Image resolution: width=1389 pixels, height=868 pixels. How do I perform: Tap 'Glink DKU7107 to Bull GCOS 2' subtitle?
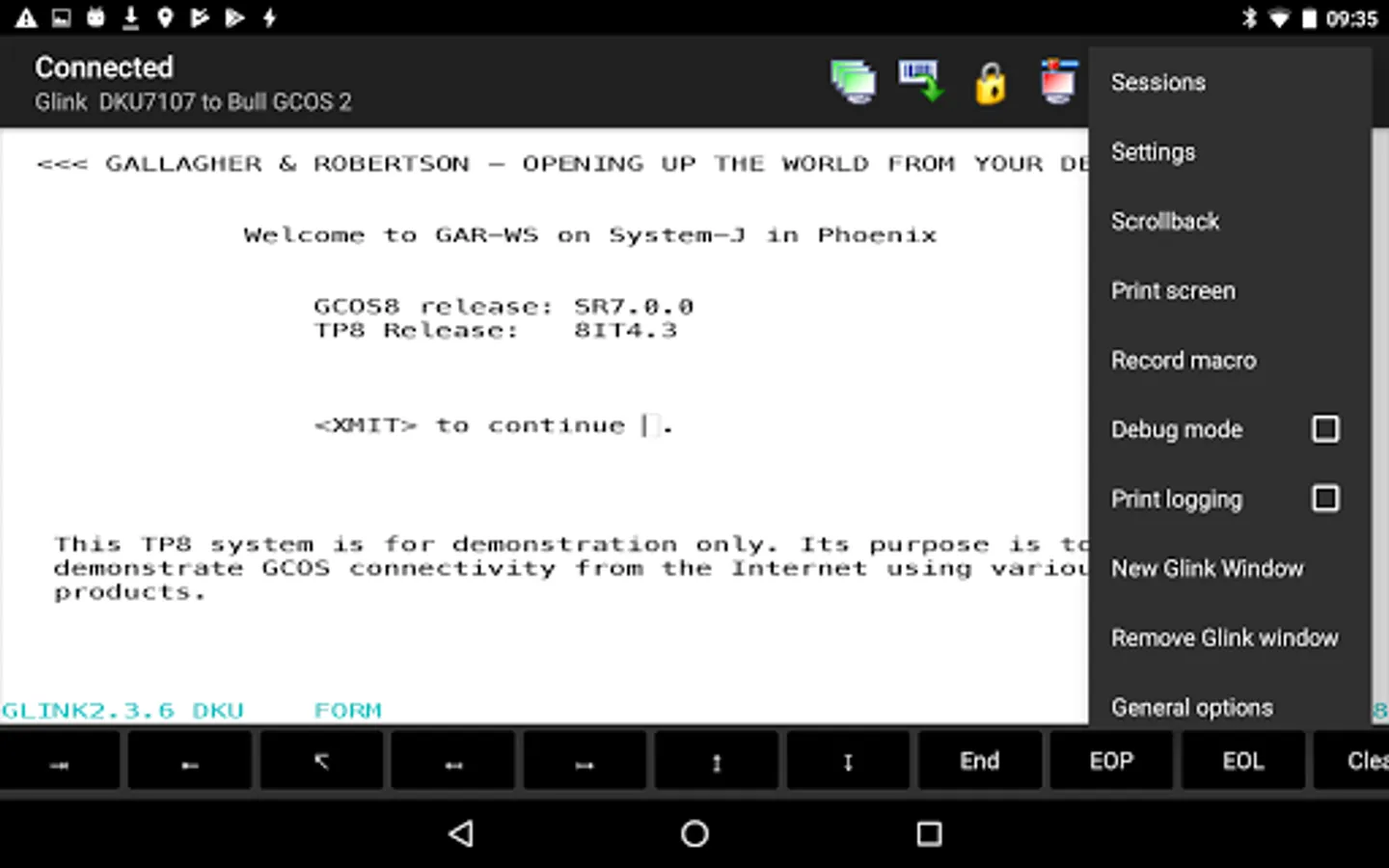point(193,102)
